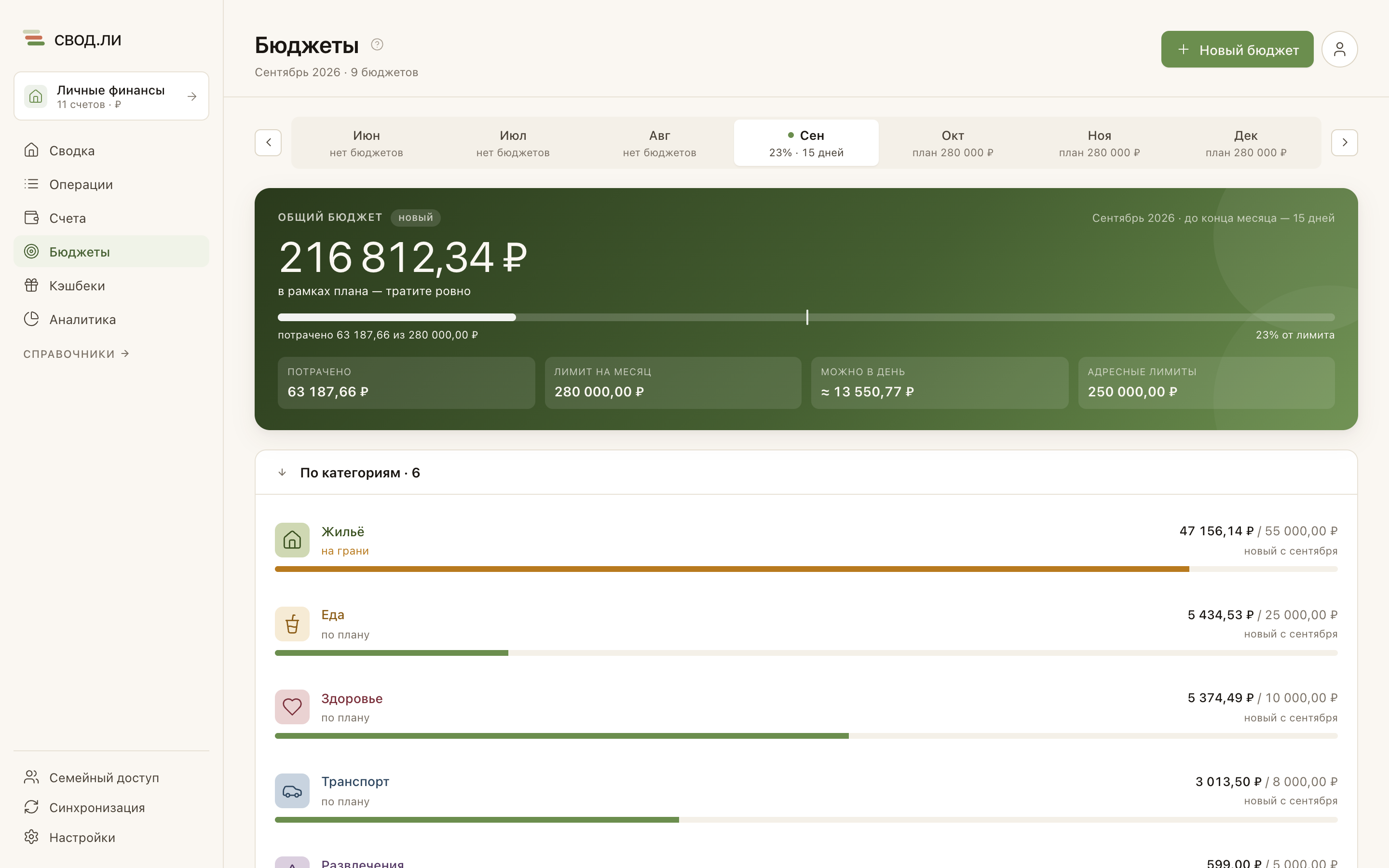
Task: Open the user profile avatar icon
Action: [x=1339, y=49]
